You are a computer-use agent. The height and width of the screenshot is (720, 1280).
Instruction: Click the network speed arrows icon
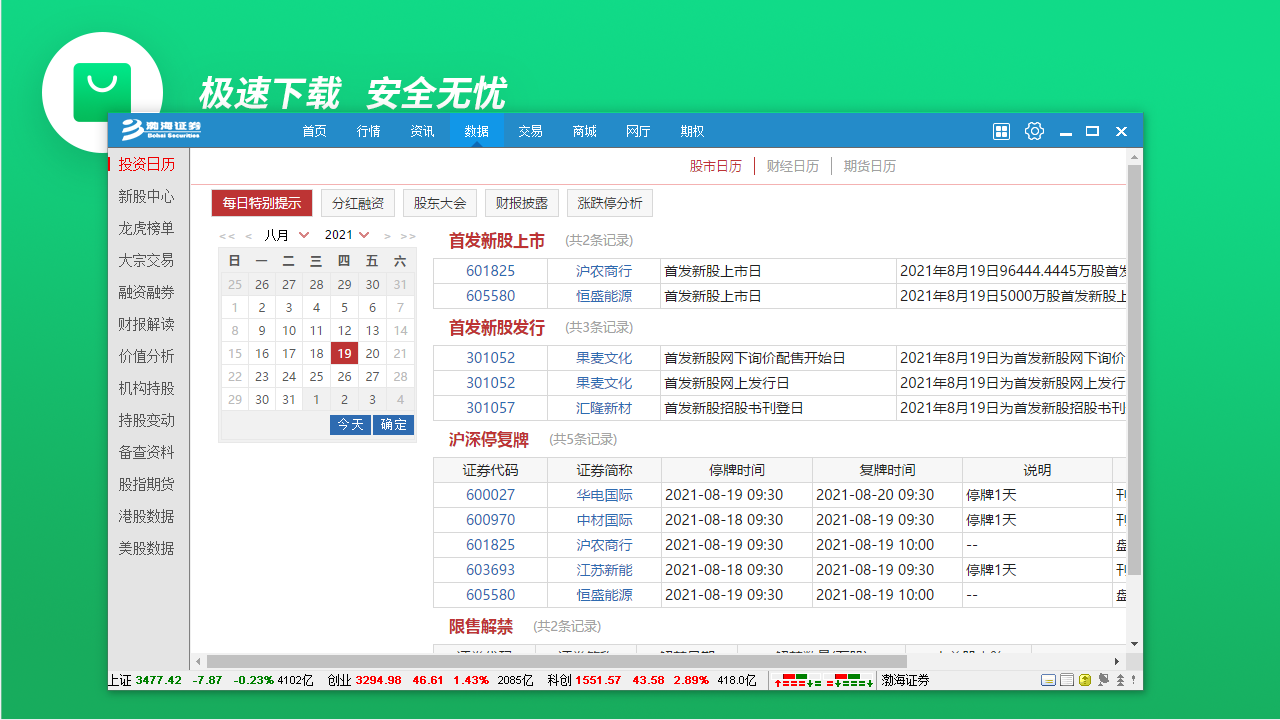click(1120, 679)
